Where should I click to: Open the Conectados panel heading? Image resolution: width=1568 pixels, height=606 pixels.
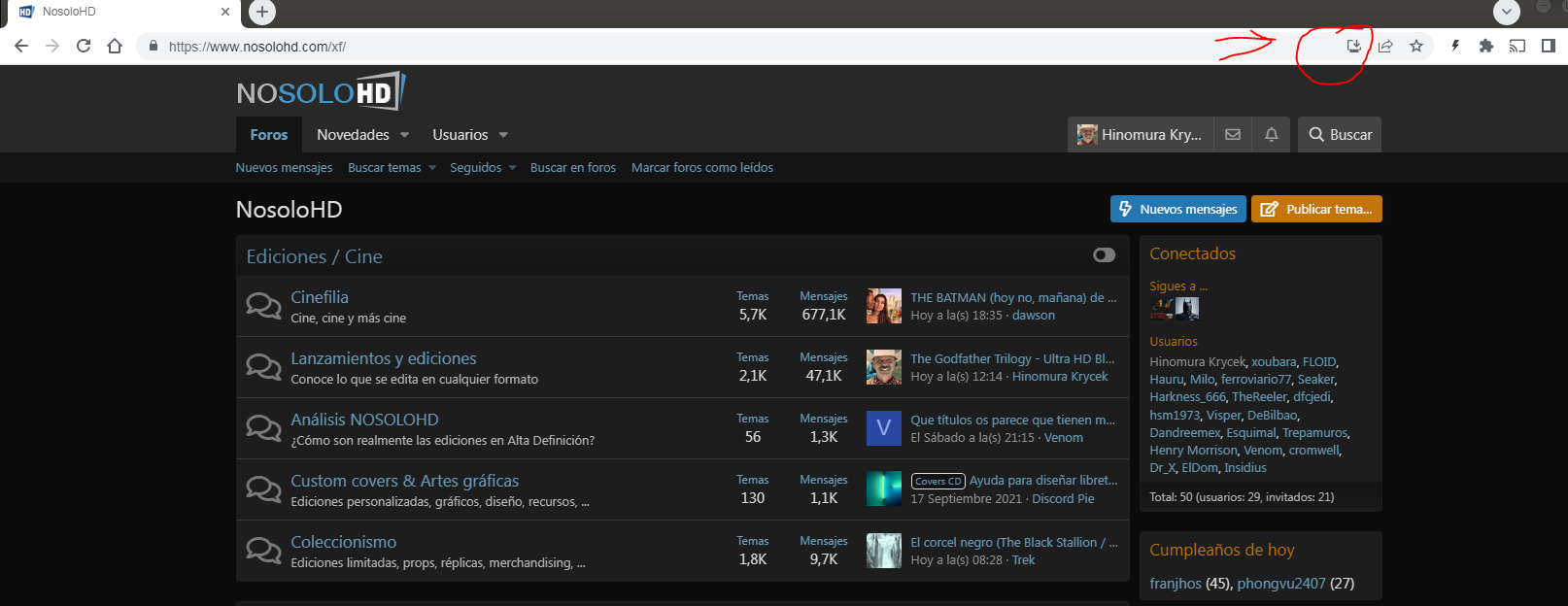tap(1192, 253)
